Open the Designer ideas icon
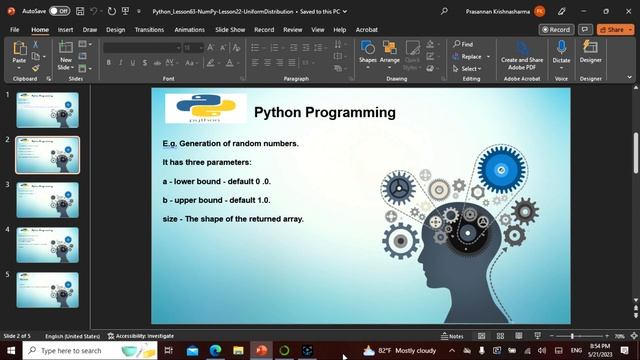 pos(590,47)
